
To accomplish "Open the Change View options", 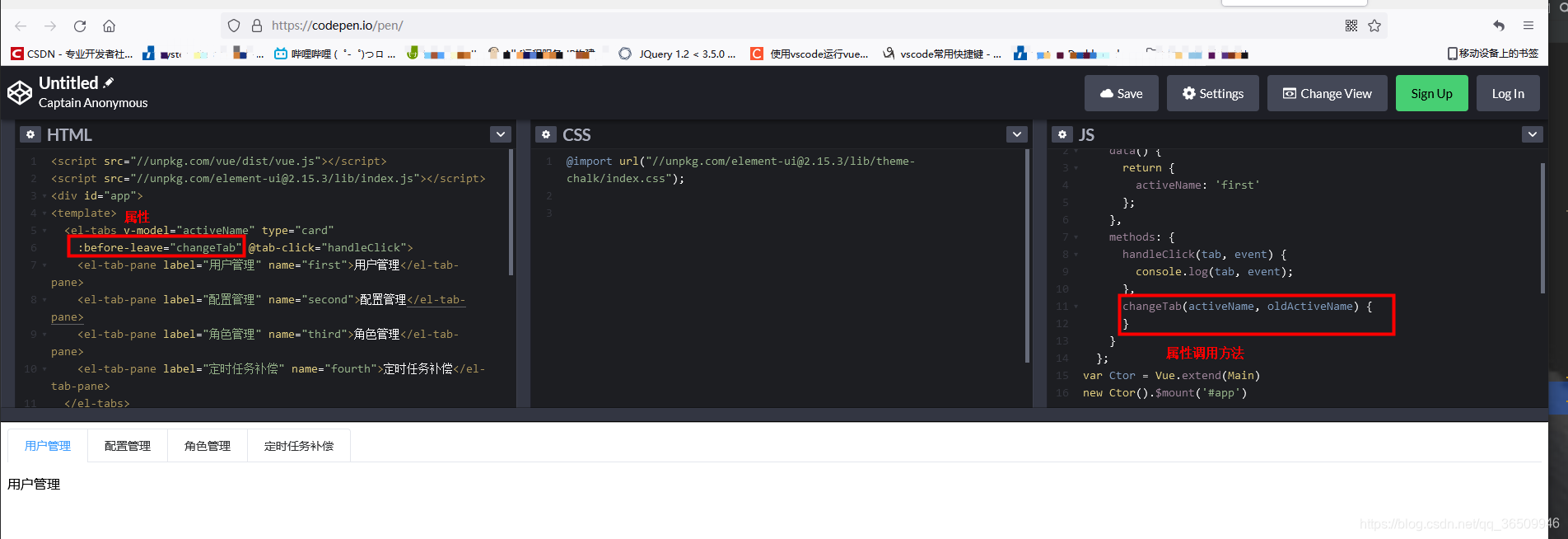I will 1327,93.
